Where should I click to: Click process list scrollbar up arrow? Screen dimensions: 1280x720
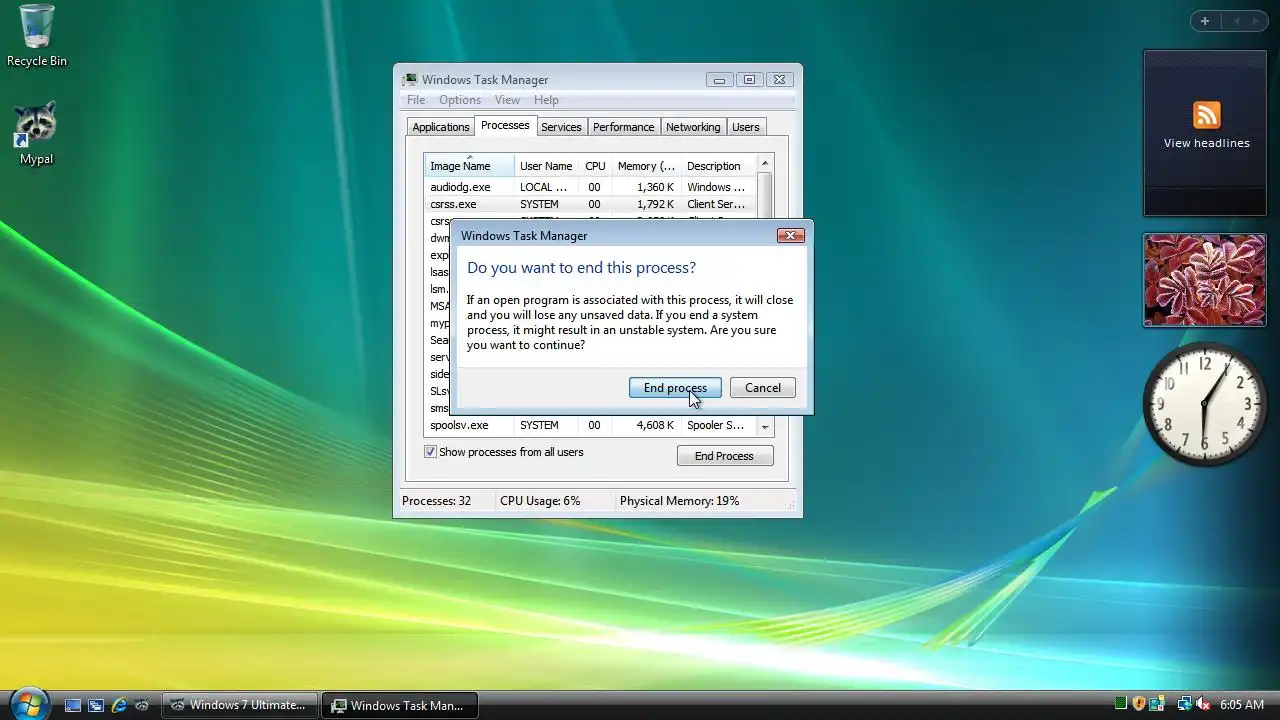click(x=765, y=163)
